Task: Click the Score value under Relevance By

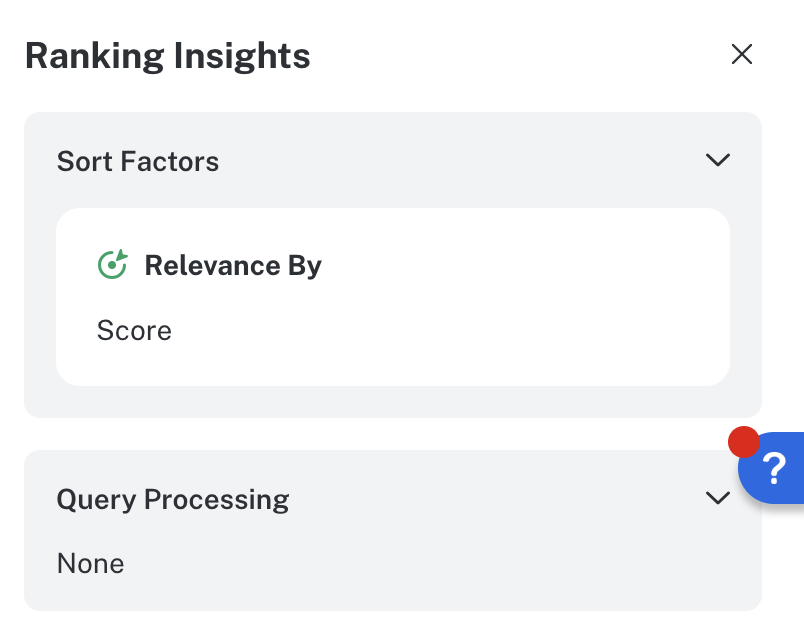Action: [x=134, y=330]
